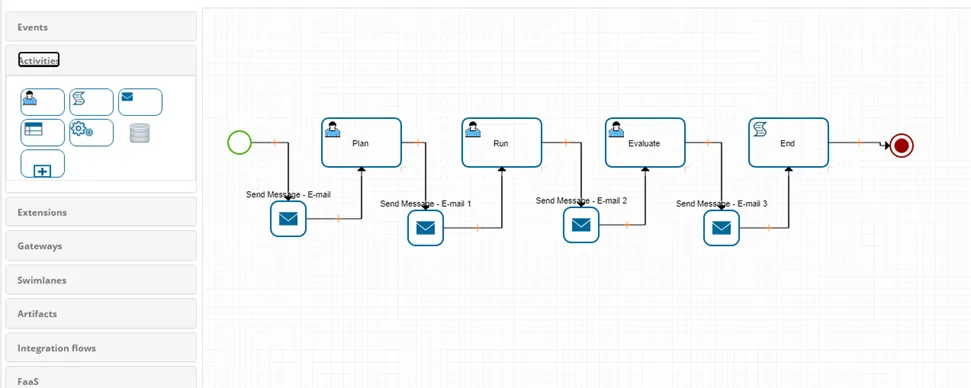
Task: Select the Evaluate user task node
Action: pyautogui.click(x=645, y=143)
